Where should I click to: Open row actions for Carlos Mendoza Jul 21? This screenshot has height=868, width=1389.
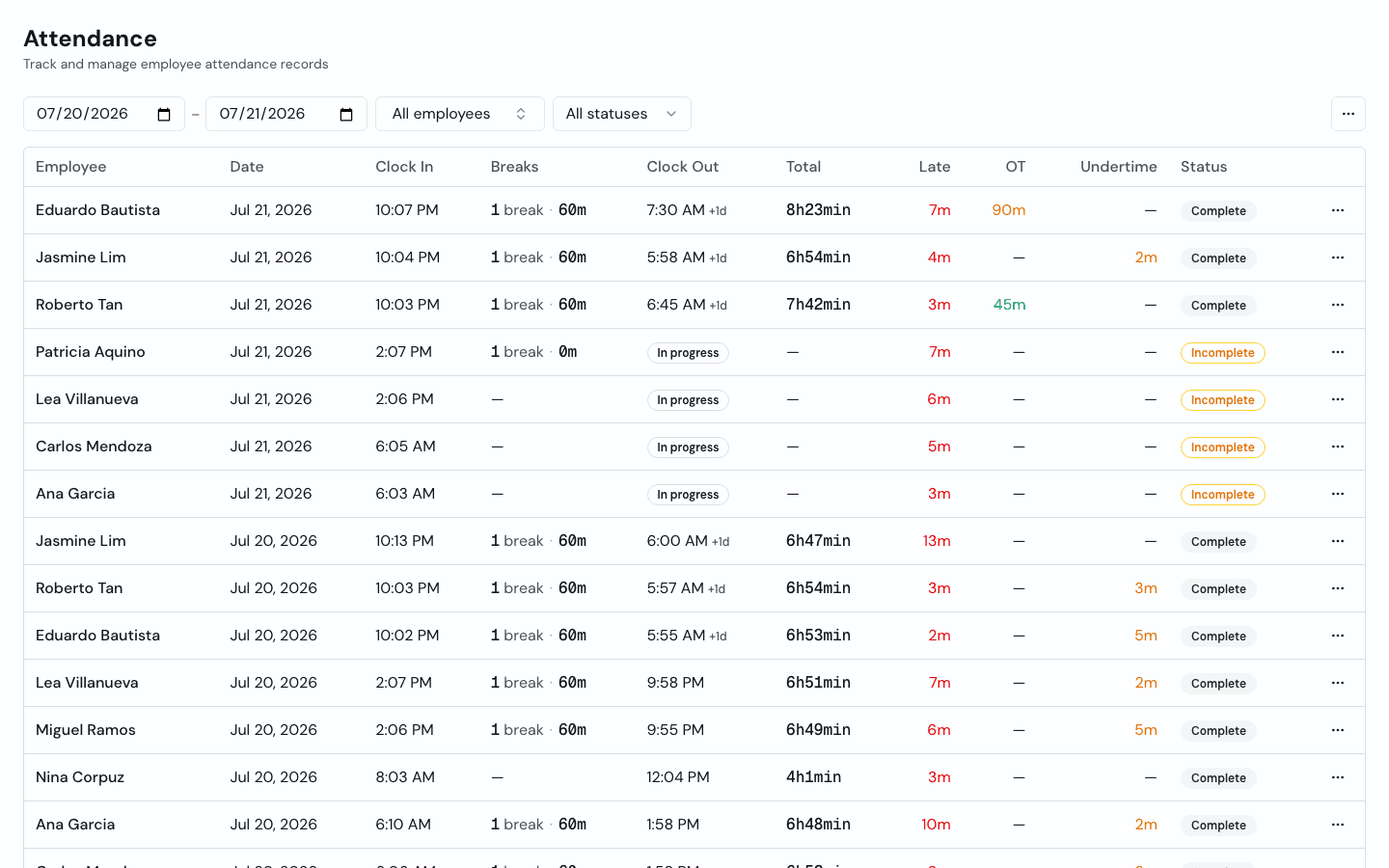(1337, 447)
